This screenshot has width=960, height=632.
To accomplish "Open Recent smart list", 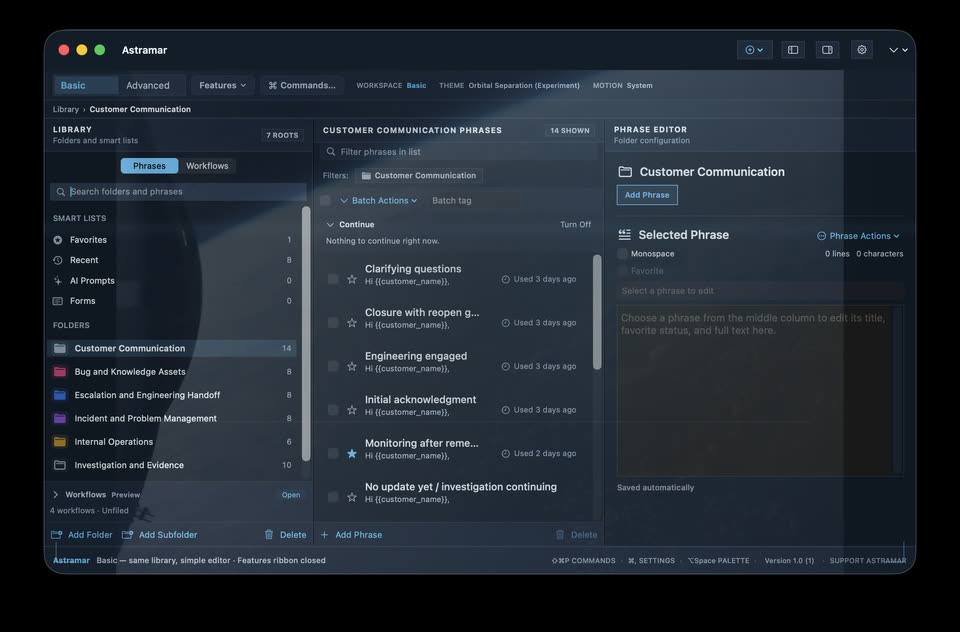I will tap(172, 260).
